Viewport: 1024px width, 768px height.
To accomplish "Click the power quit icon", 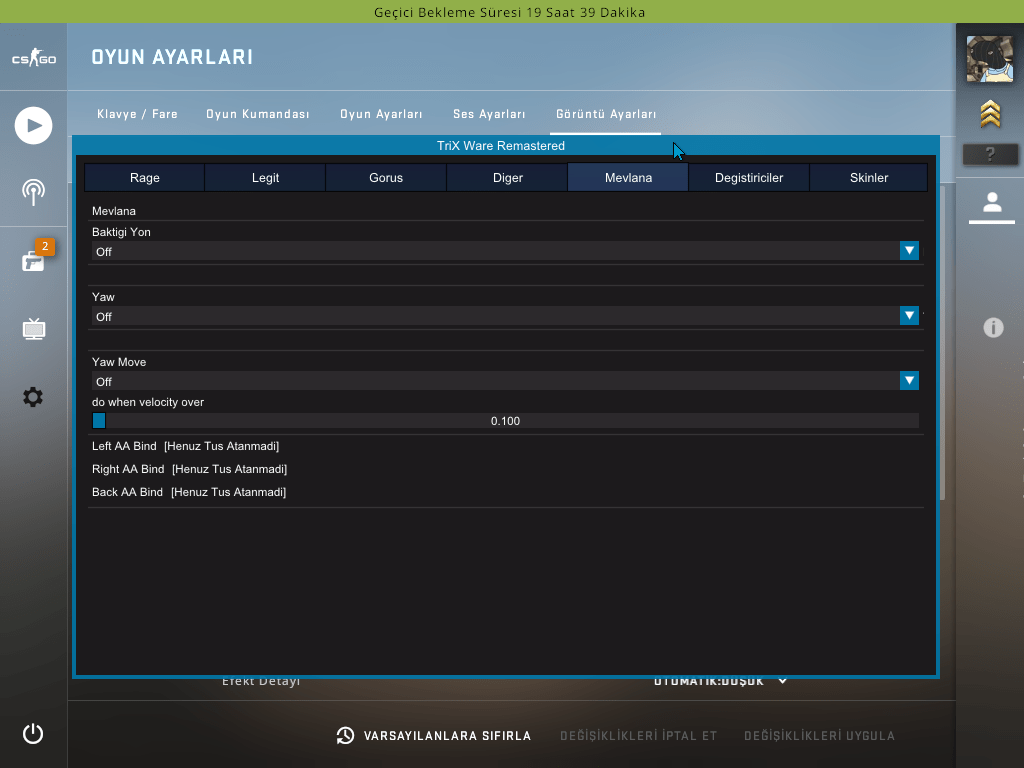I will pos(33,733).
